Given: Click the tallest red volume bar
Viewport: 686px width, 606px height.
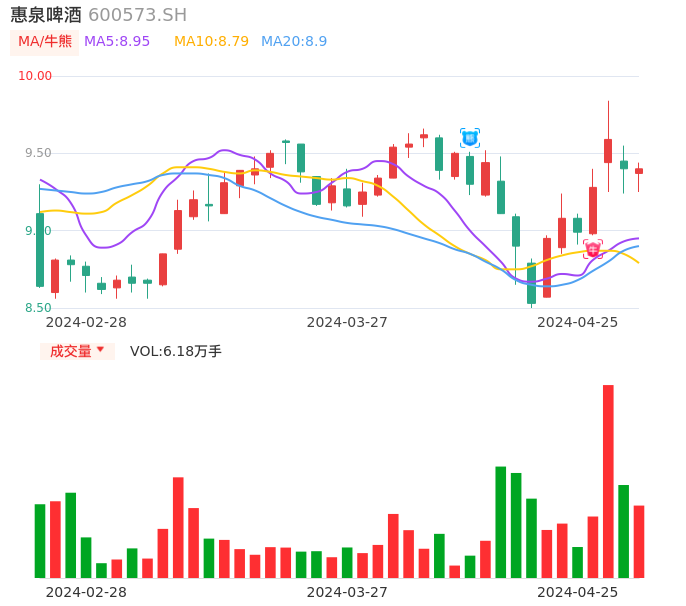Looking at the screenshot, I should coord(608,481).
